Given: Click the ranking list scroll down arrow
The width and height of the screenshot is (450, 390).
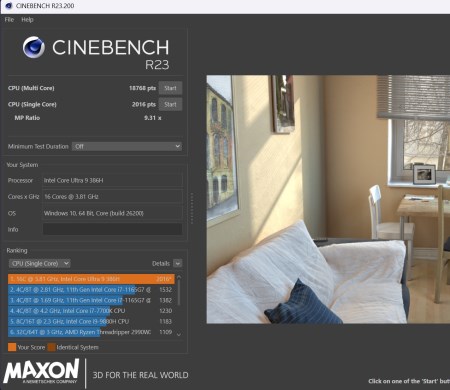Looking at the screenshot, I should pos(179,334).
